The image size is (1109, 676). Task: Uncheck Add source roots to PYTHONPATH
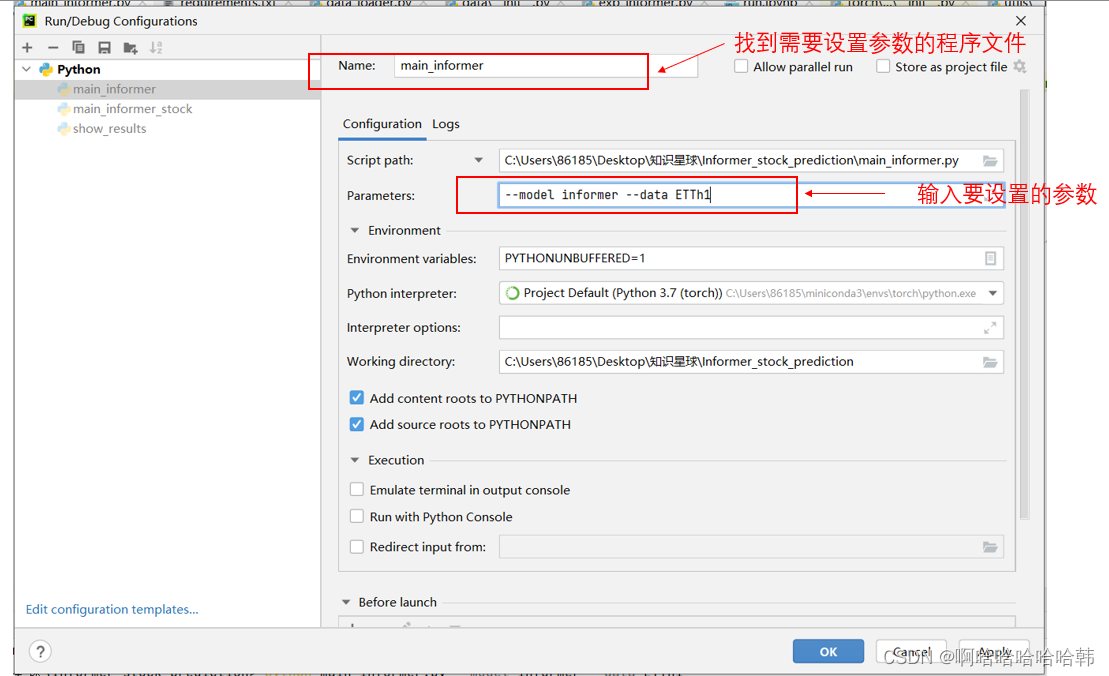click(356, 424)
